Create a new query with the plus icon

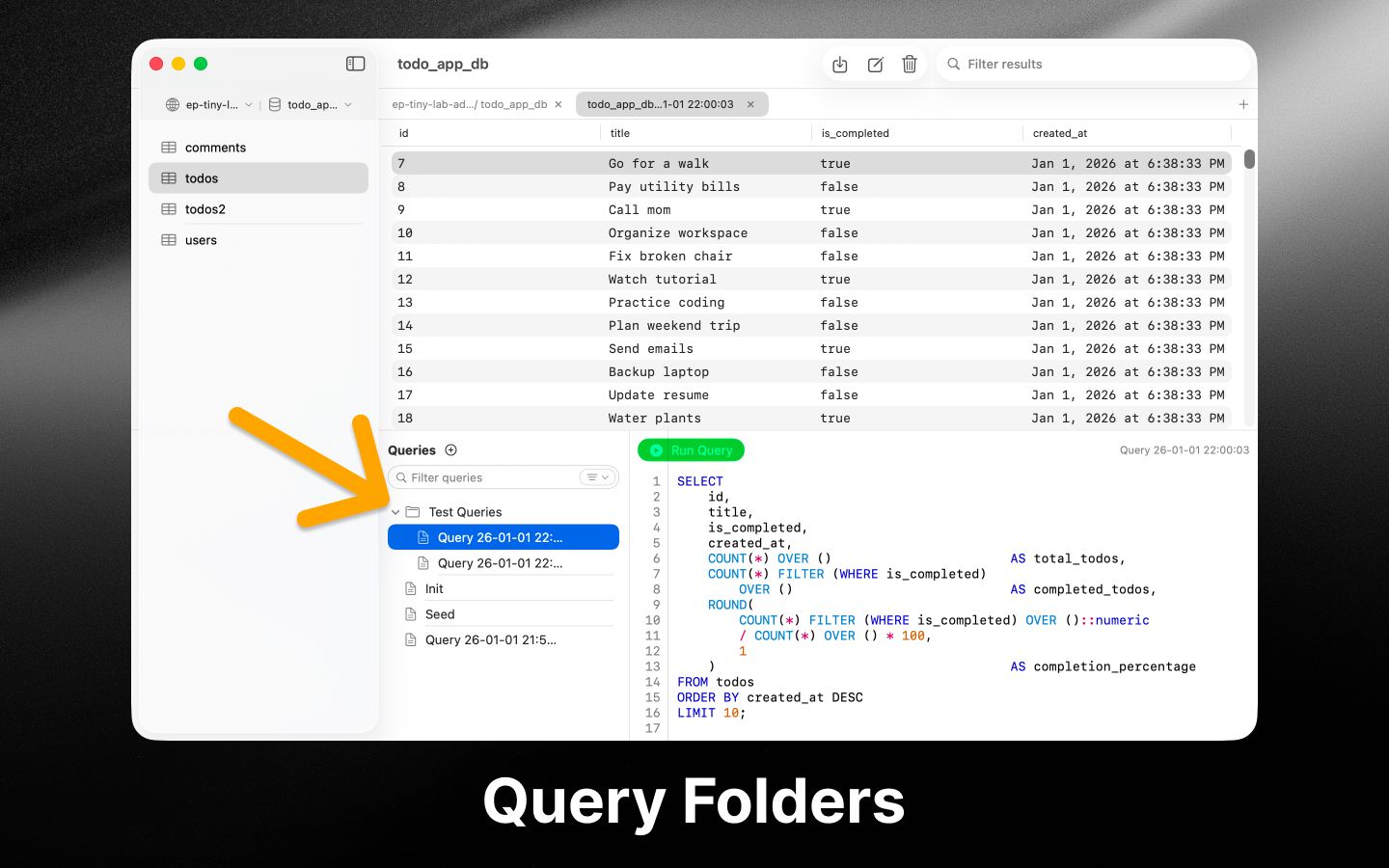451,449
